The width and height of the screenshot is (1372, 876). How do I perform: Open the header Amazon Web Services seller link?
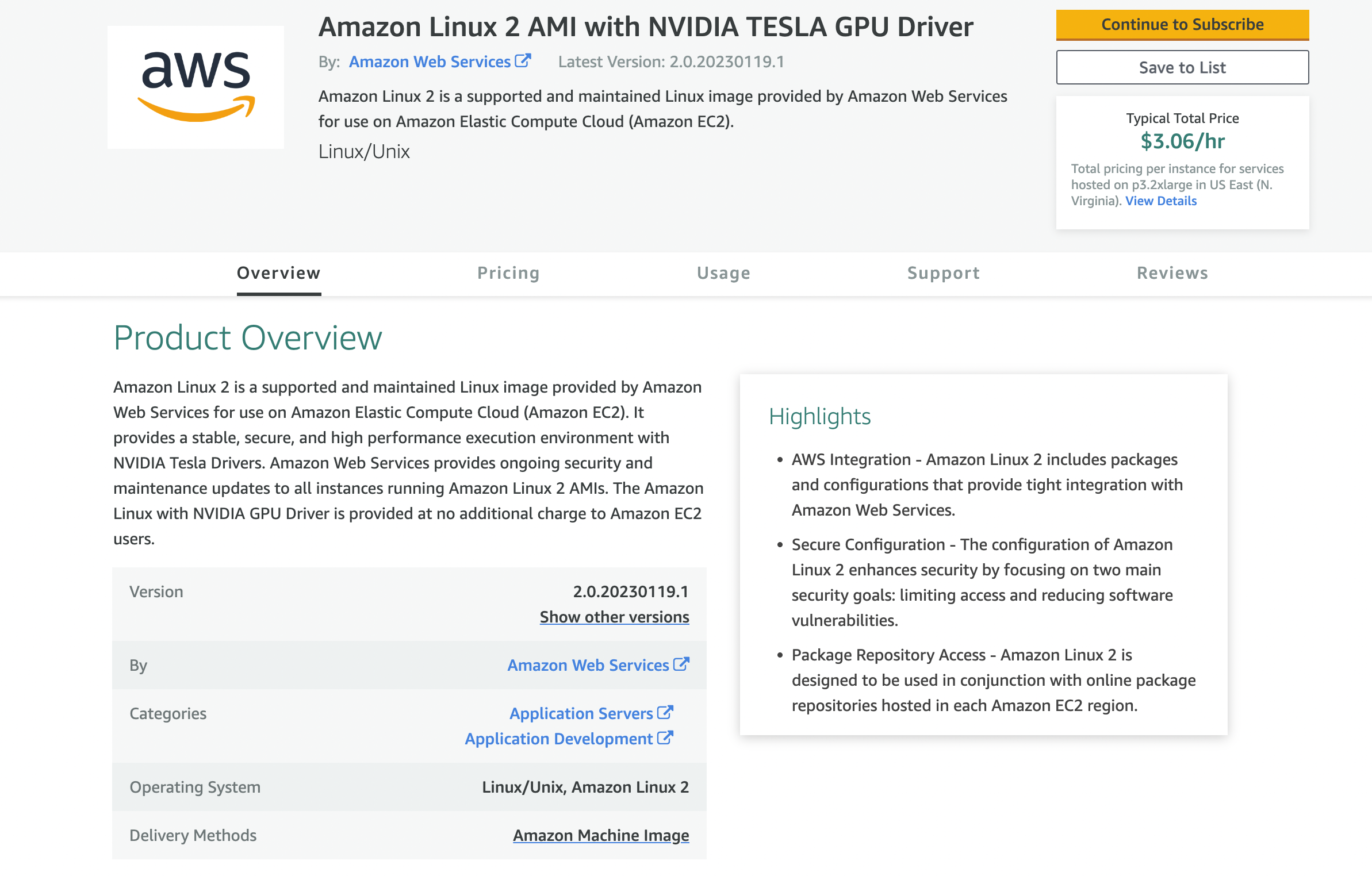click(430, 62)
